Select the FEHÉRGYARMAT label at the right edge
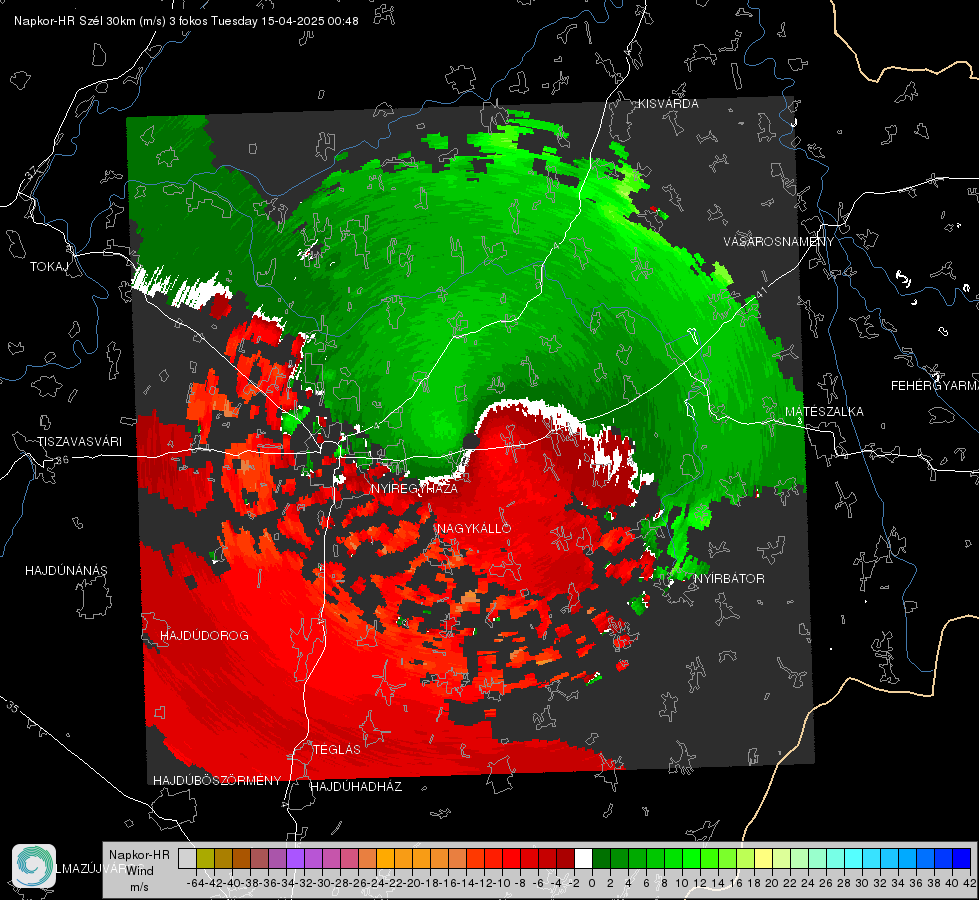 (x=935, y=386)
